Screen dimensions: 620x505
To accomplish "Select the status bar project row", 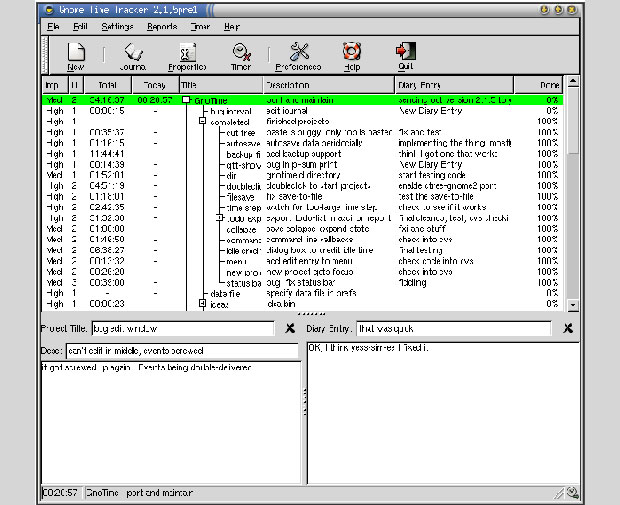I will click(302, 282).
